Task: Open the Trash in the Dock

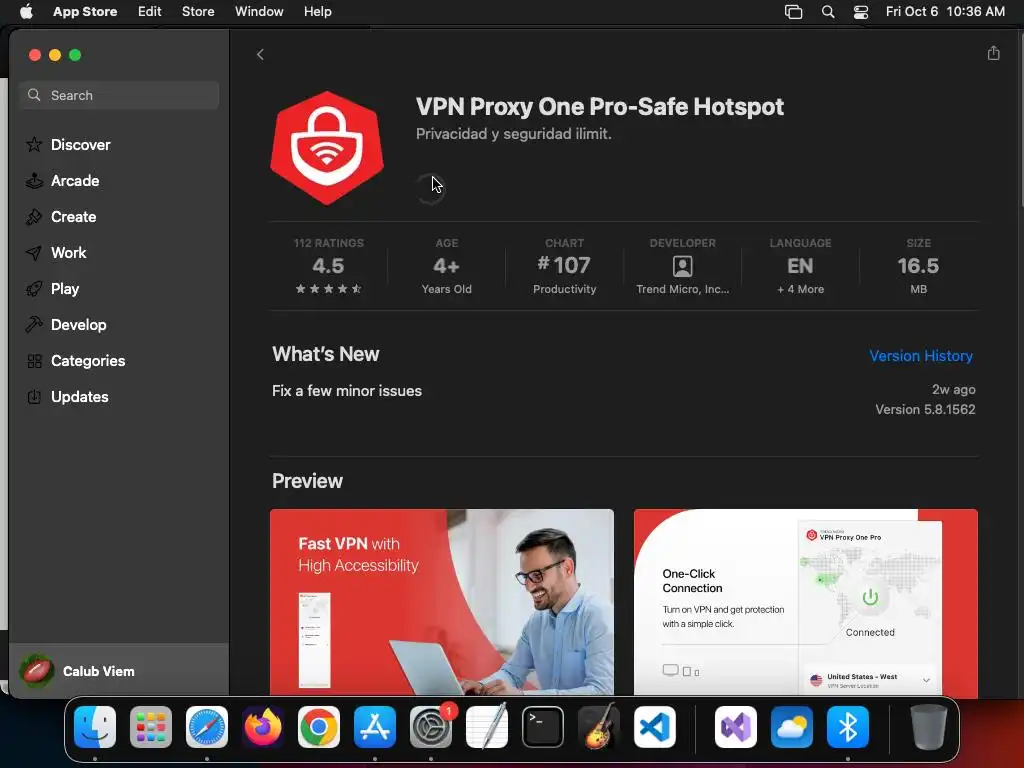Action: [929, 727]
